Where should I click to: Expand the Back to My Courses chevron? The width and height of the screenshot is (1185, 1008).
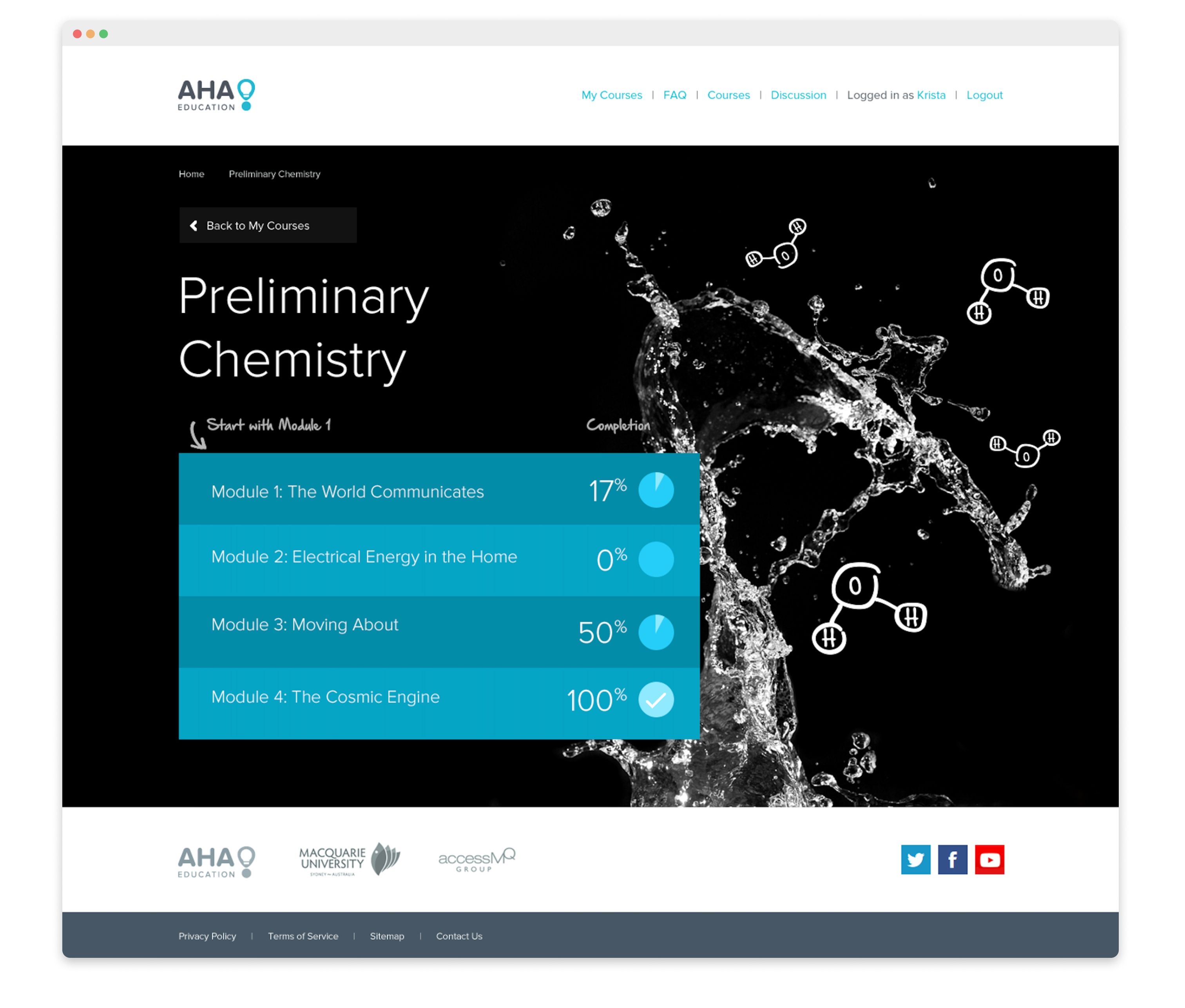pos(193,225)
